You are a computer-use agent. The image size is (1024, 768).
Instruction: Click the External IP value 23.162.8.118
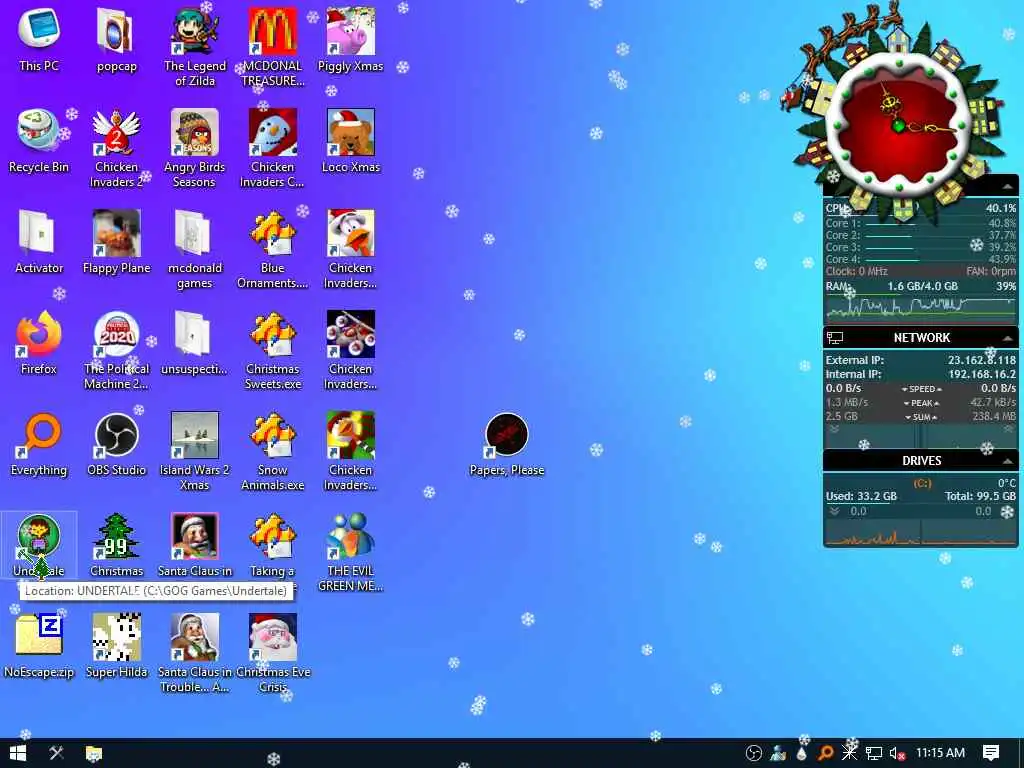[x=982, y=360]
